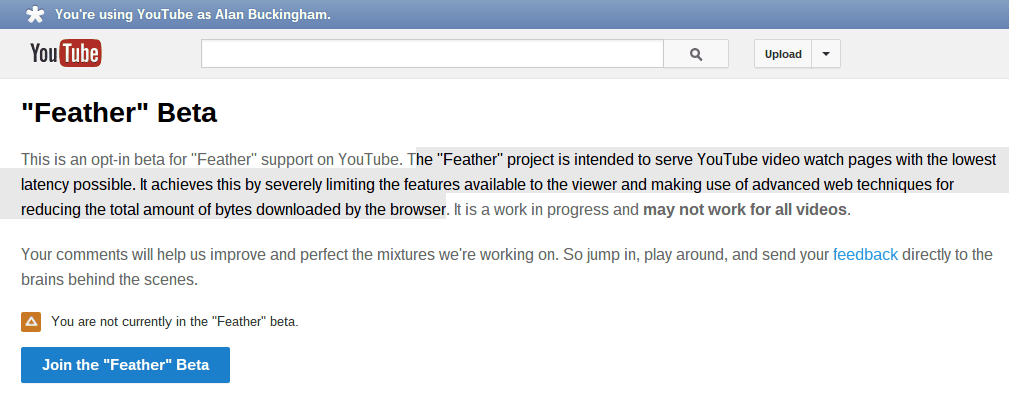The width and height of the screenshot is (1009, 398).
Task: Click the blank gray header area right of Upload
Action: click(925, 54)
